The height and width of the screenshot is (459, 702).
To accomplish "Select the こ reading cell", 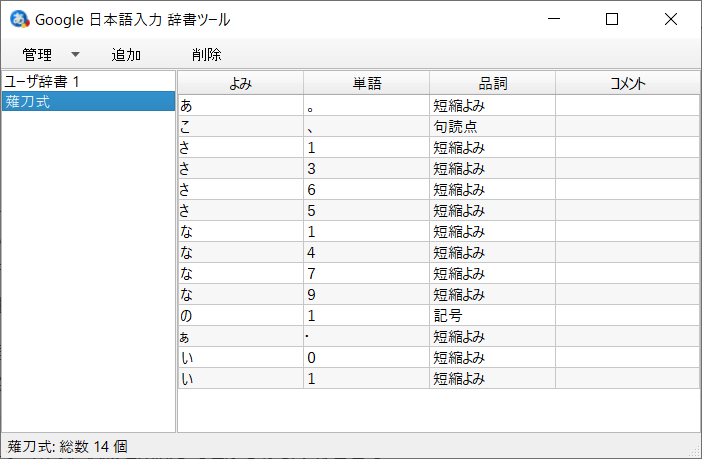I will pos(241,127).
